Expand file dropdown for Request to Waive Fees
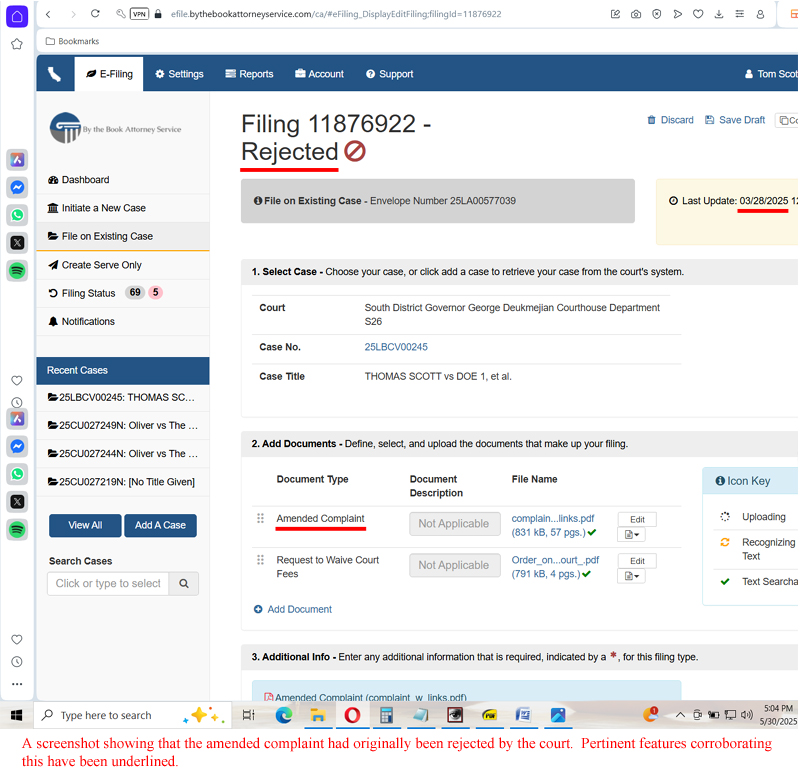800x771 pixels. pyautogui.click(x=632, y=576)
